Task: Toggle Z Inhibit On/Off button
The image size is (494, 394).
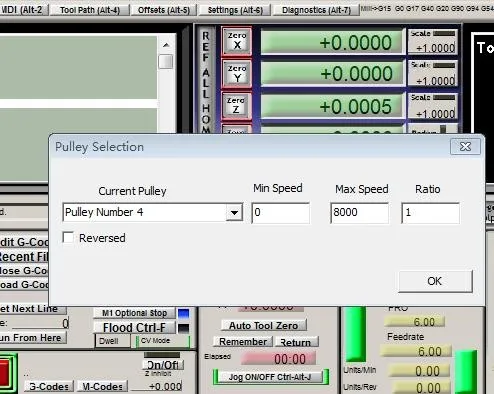Action: [163, 365]
